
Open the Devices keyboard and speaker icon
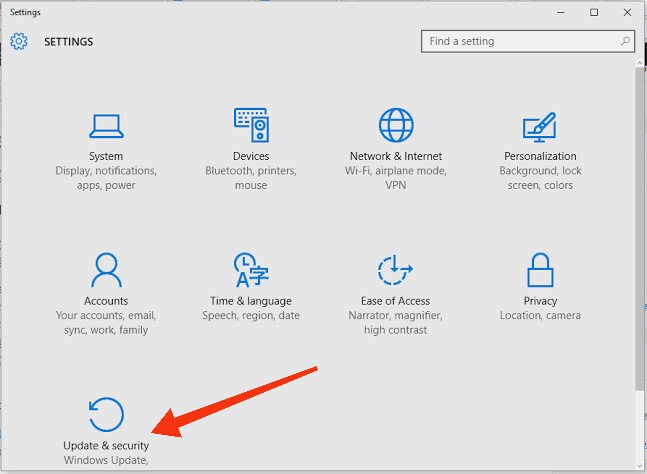tap(251, 125)
